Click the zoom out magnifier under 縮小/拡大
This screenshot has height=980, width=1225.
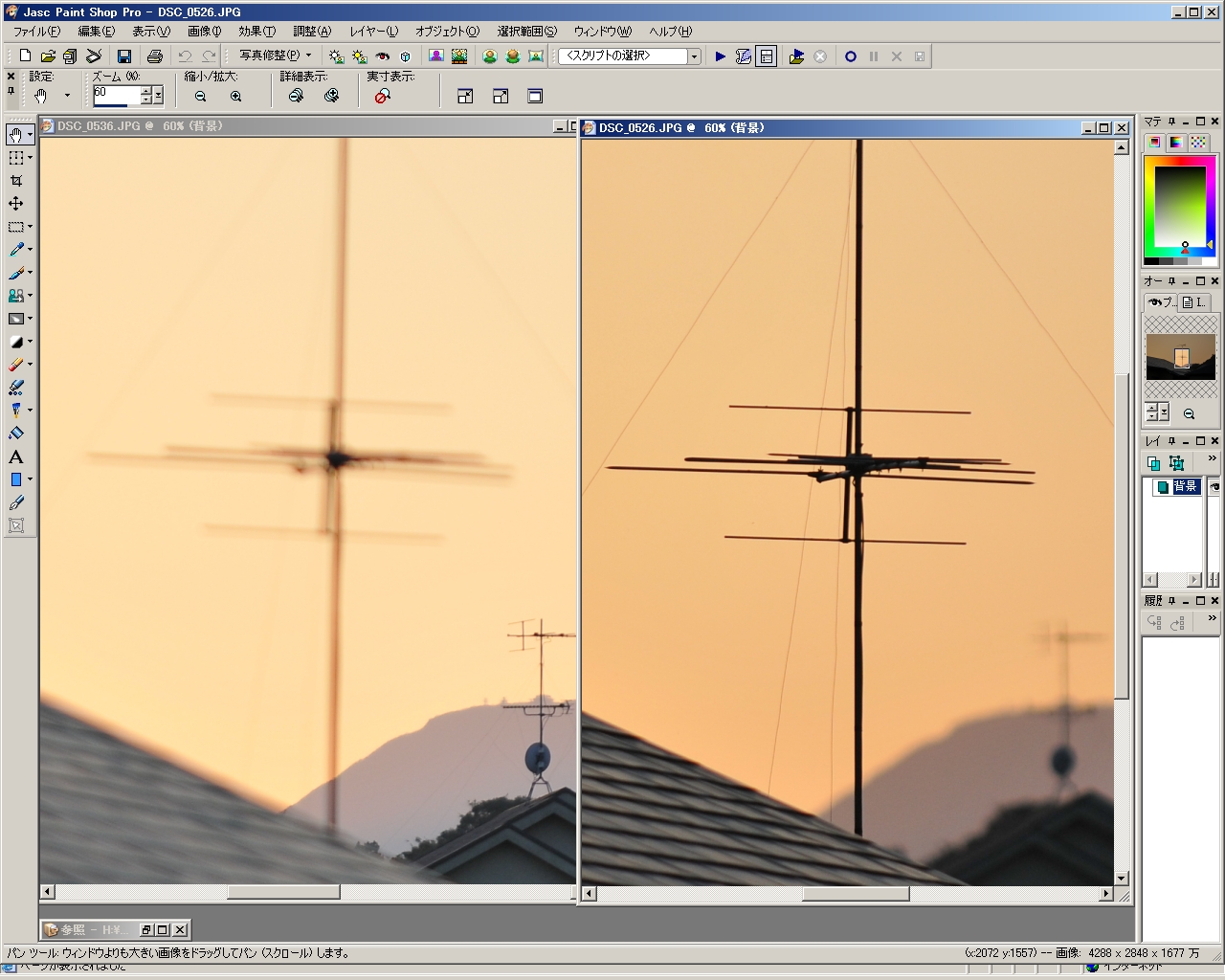[201, 97]
